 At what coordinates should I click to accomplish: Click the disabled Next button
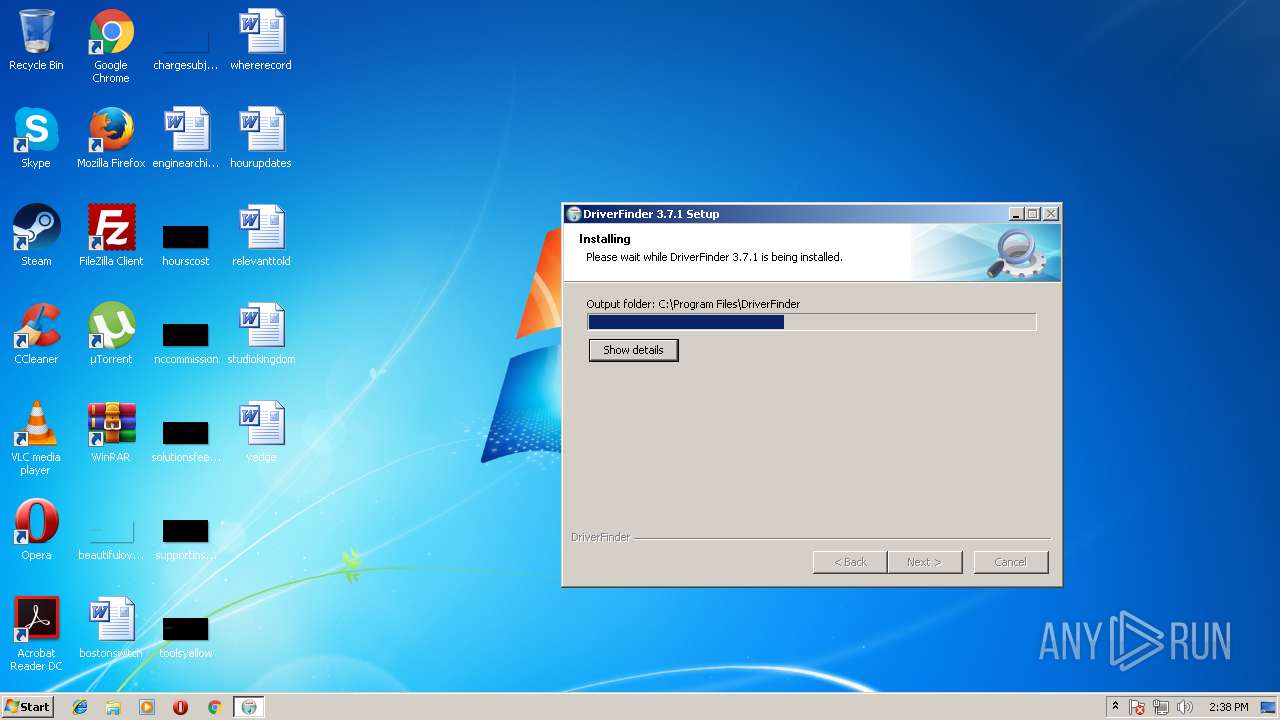[924, 562]
